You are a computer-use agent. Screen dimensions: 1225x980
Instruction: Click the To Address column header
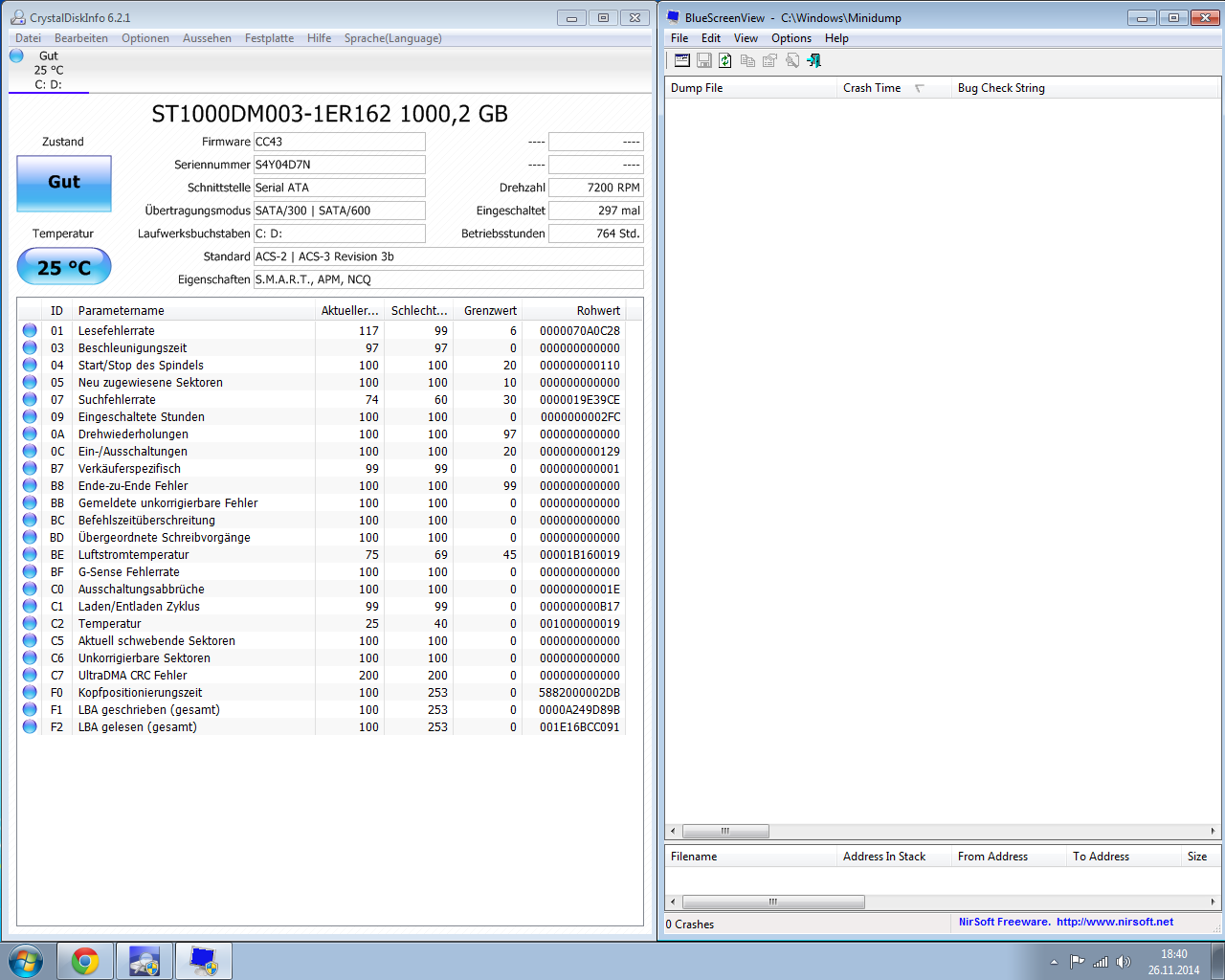(x=1124, y=857)
